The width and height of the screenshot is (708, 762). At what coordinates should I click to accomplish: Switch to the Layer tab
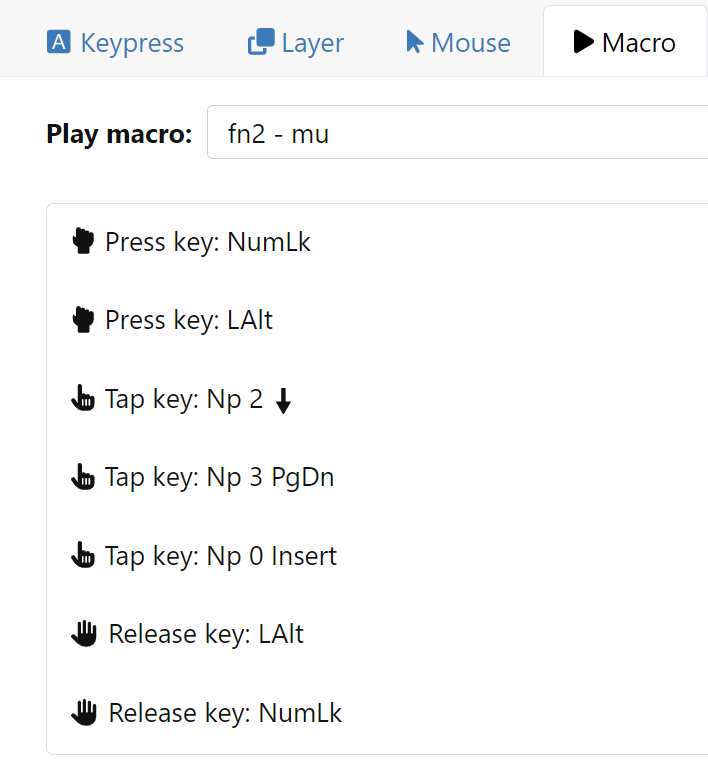pyautogui.click(x=296, y=43)
